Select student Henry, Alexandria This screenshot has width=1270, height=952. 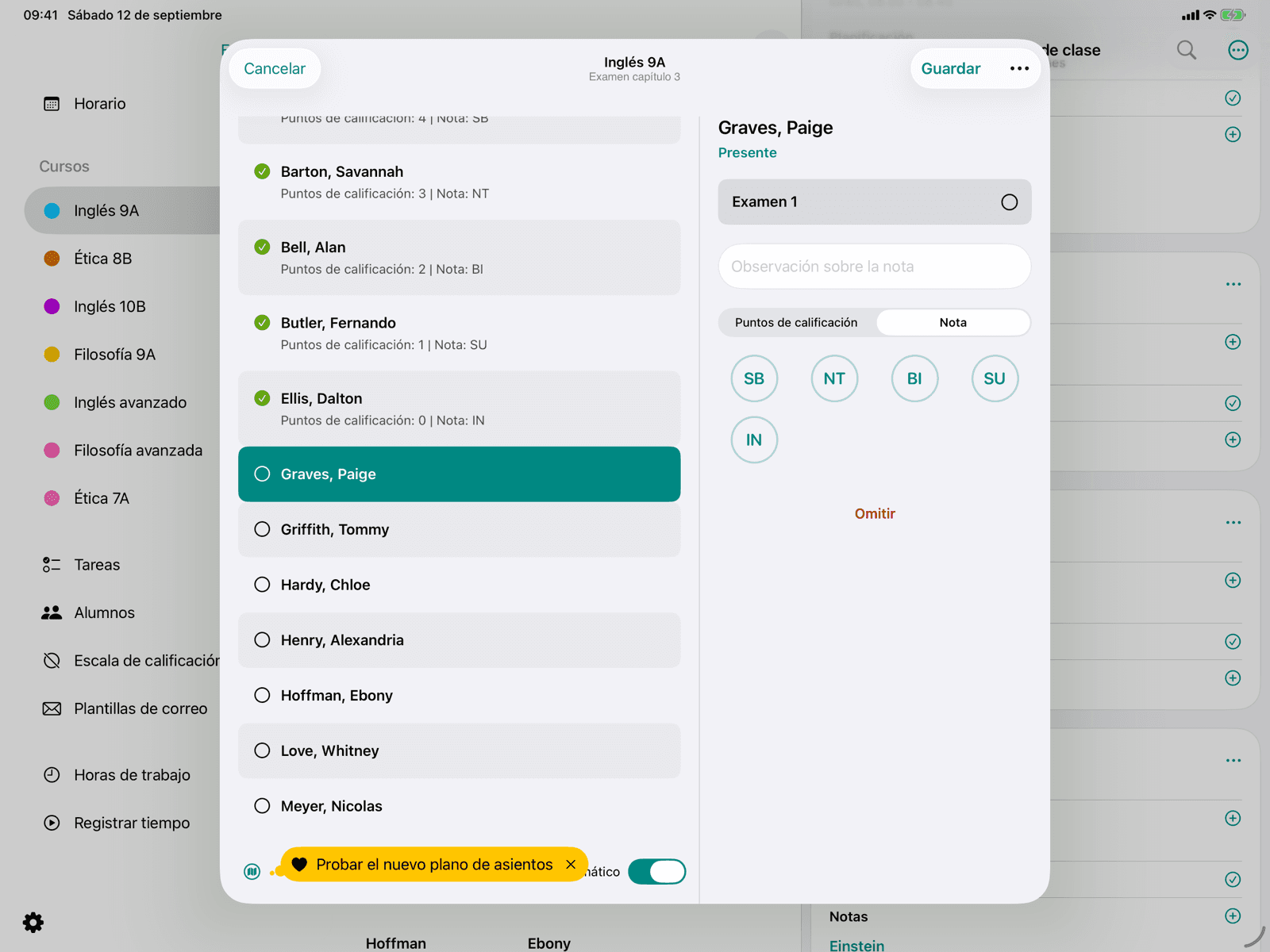459,640
